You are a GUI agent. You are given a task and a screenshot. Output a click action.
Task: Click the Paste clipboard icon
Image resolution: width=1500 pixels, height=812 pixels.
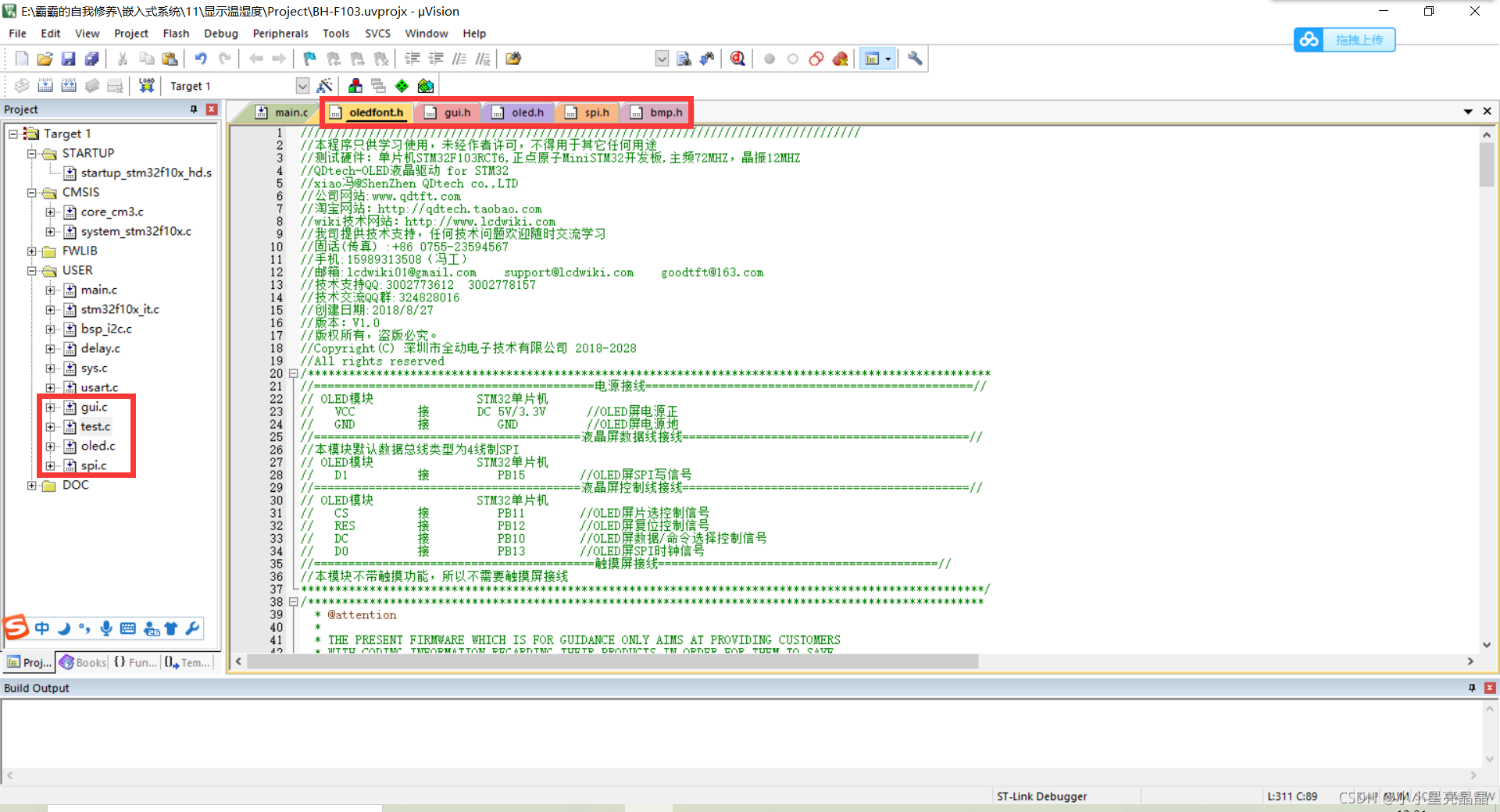[170, 59]
